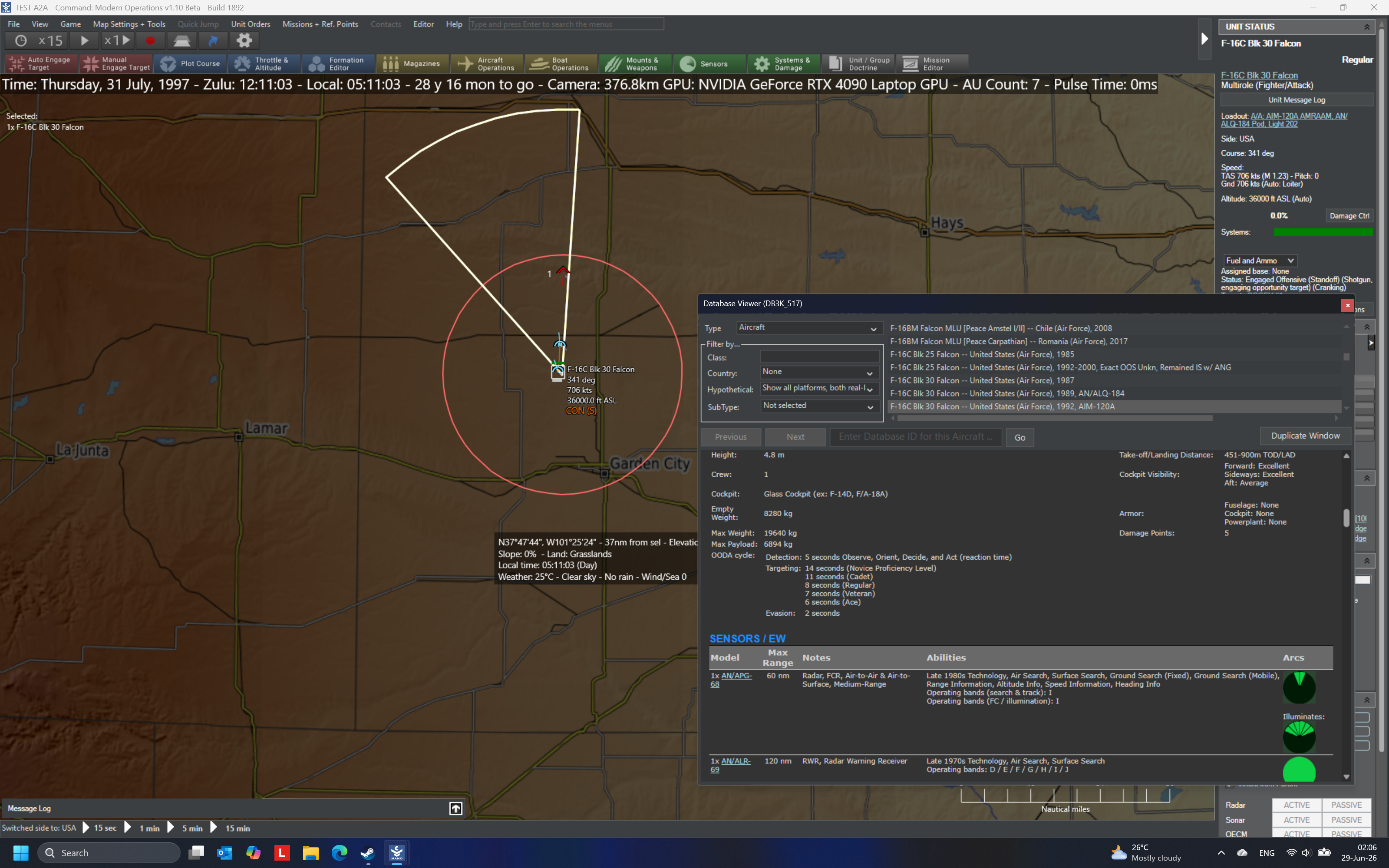The height and width of the screenshot is (868, 1389).
Task: Open the Systems & Damage window
Action: point(783,64)
